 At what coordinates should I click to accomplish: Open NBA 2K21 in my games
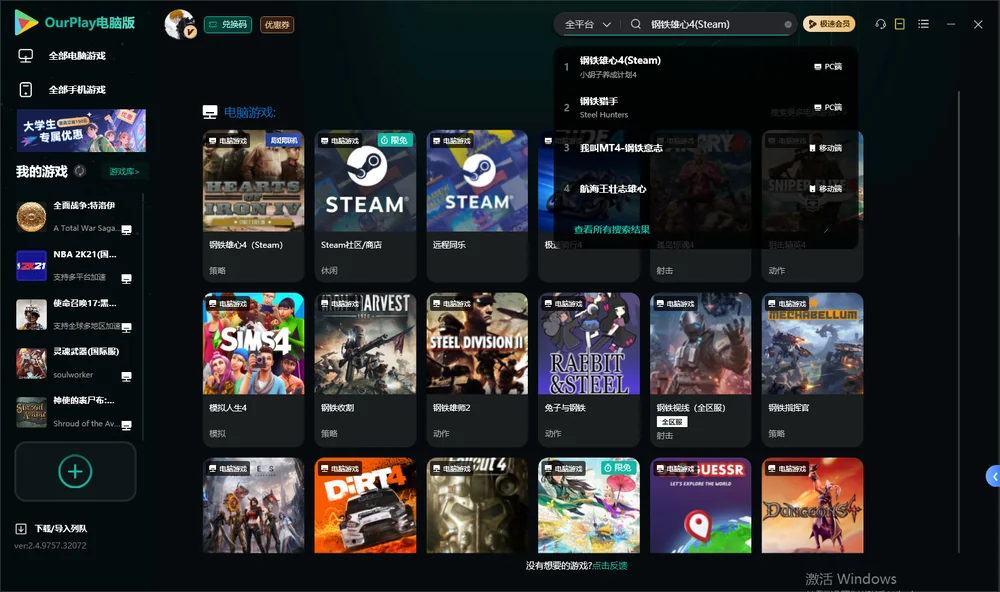pos(75,265)
